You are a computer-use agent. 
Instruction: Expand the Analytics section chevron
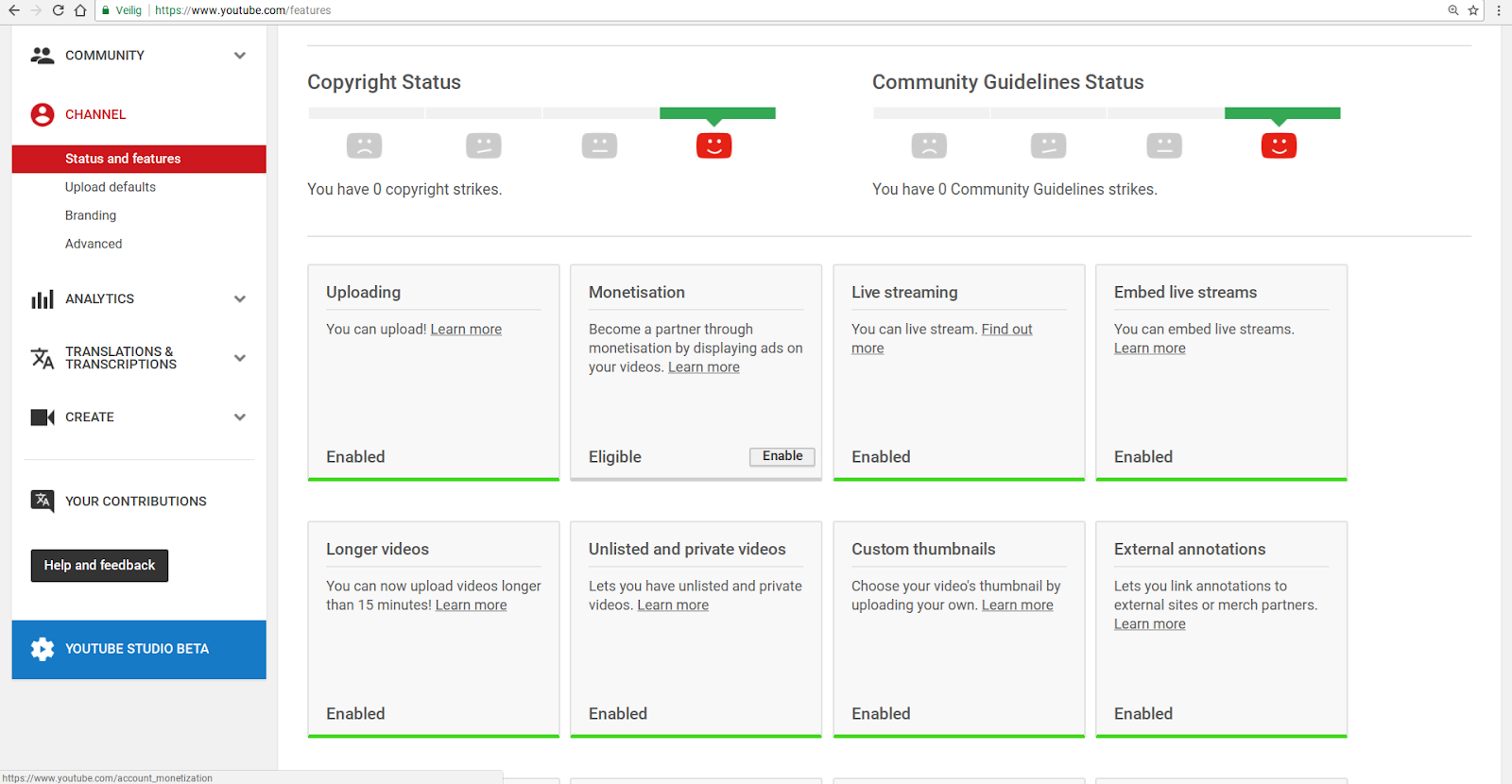coord(240,299)
